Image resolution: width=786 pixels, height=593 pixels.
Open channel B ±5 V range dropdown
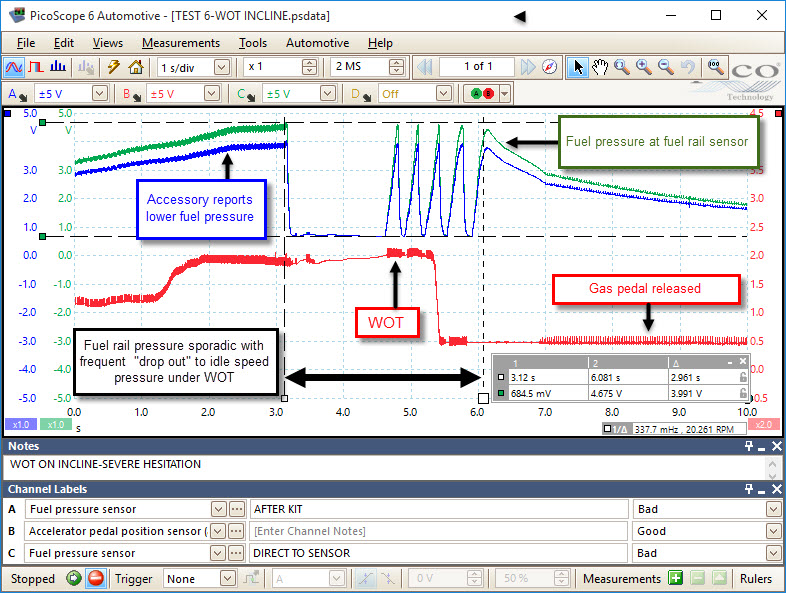point(212,94)
